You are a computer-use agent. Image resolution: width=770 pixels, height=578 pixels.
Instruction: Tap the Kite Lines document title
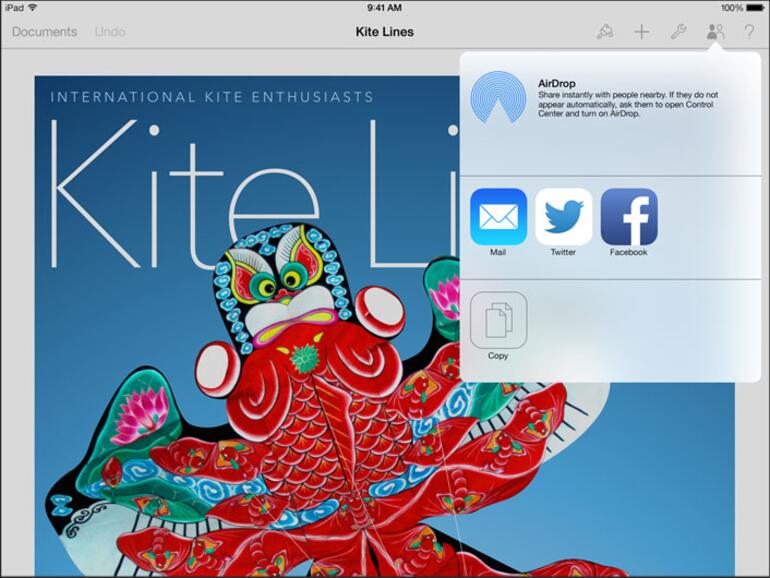point(385,32)
